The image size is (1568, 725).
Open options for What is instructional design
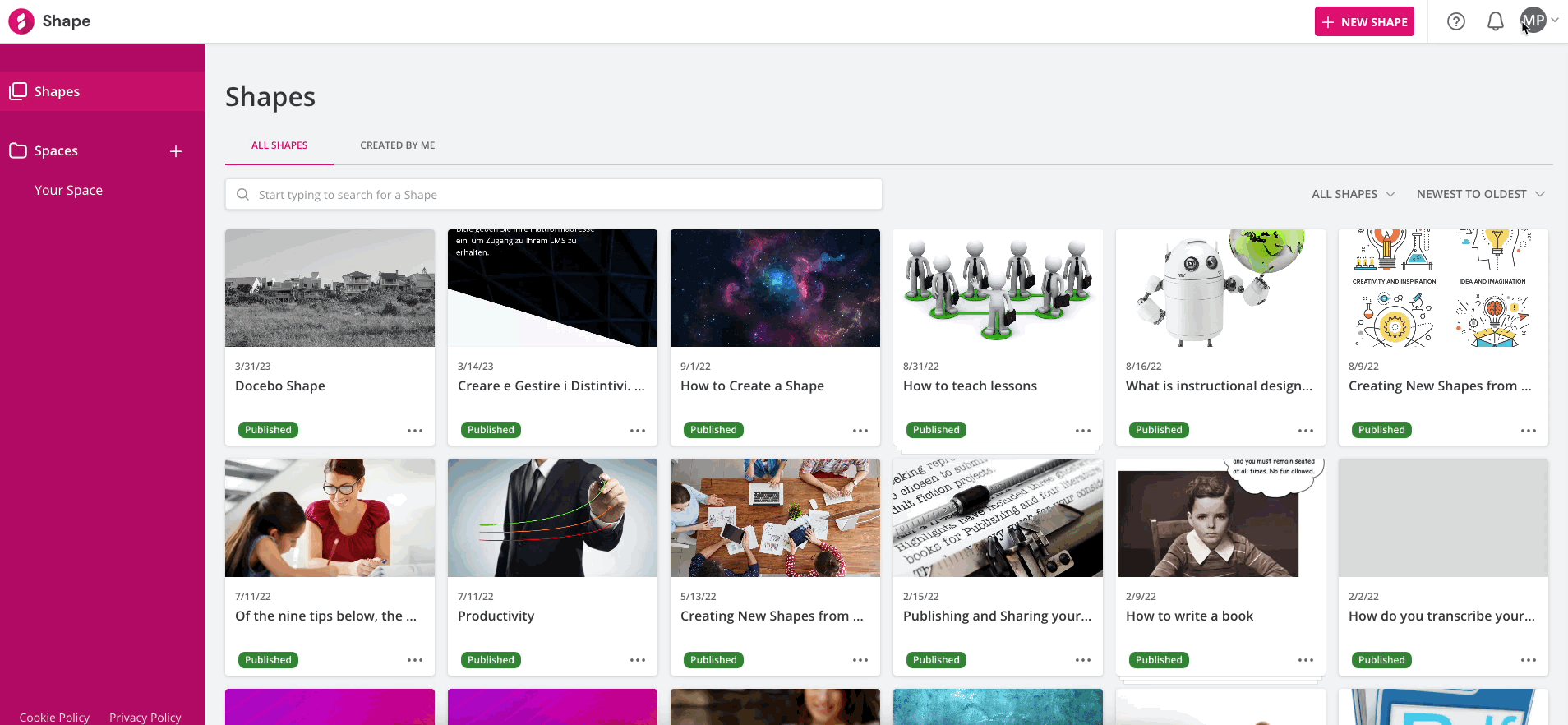coord(1306,431)
